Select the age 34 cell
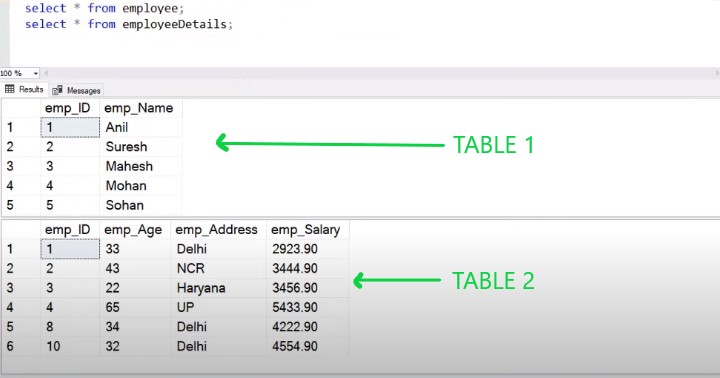720x378 pixels. click(x=135, y=327)
